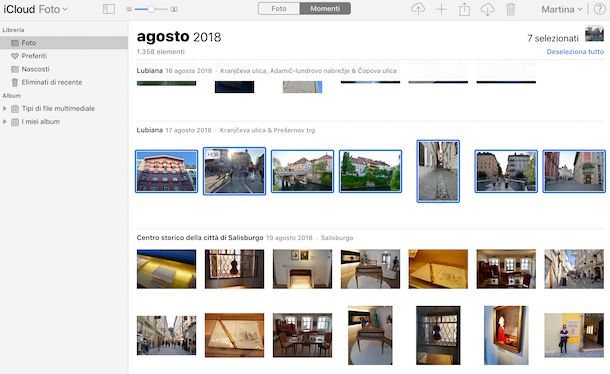This screenshot has height=374, width=610.
Task: Click the large thumbnails zoom-in icon
Action: (174, 9)
